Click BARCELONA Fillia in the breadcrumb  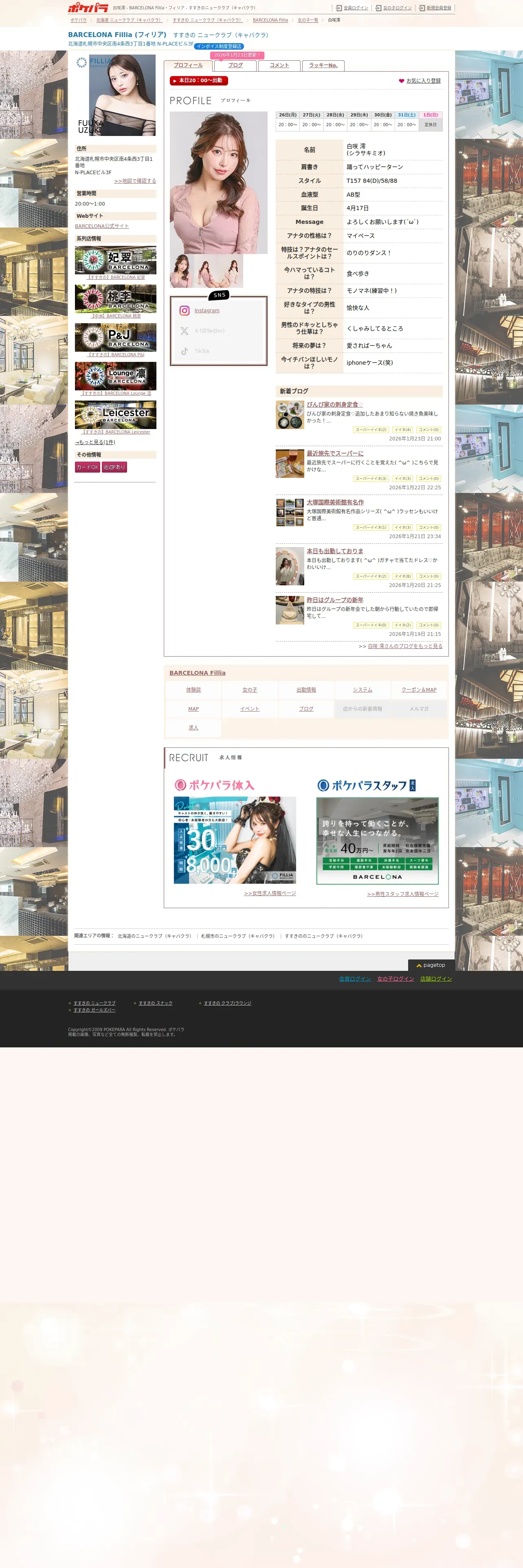pos(270,20)
